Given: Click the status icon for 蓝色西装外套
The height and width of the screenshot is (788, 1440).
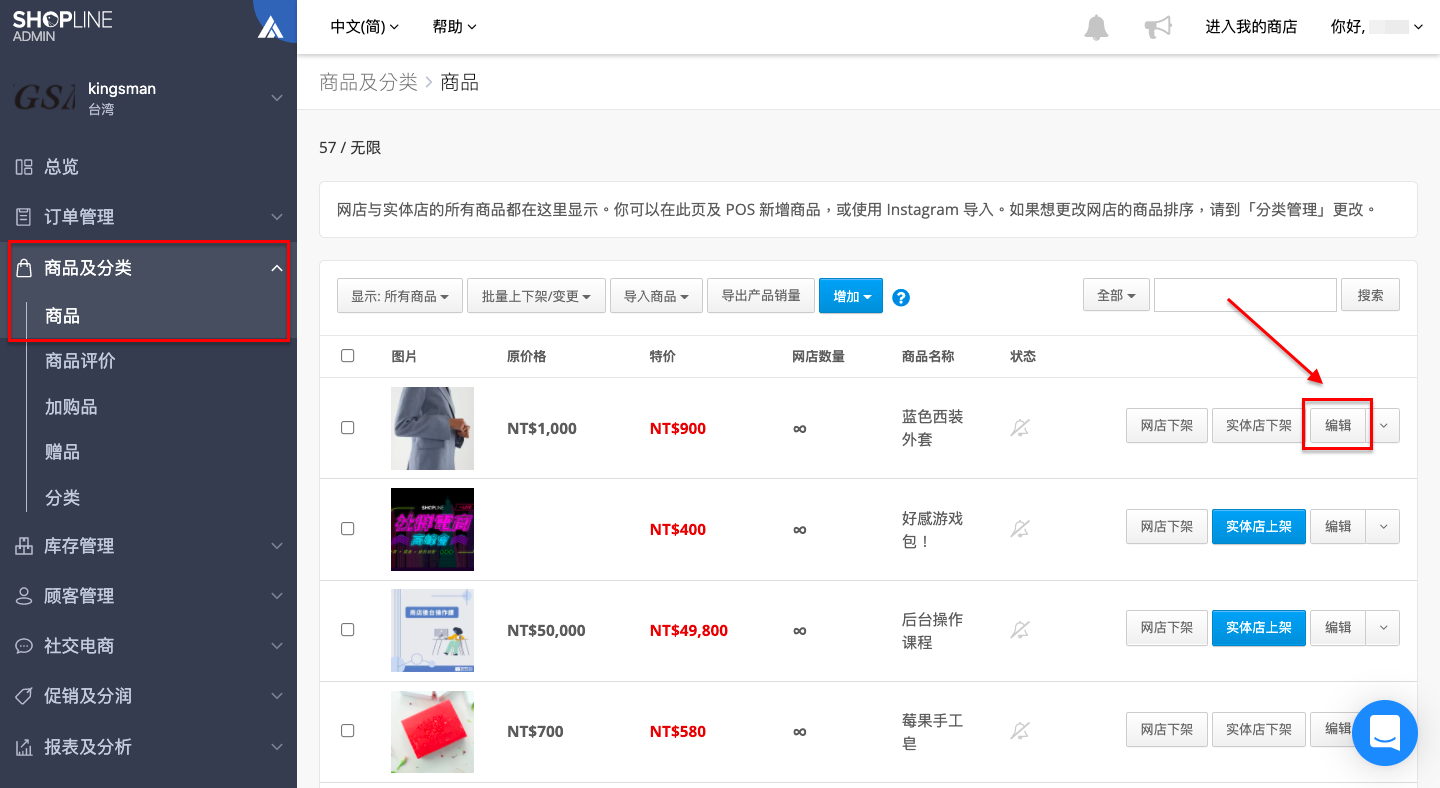Looking at the screenshot, I should click(x=1020, y=428).
